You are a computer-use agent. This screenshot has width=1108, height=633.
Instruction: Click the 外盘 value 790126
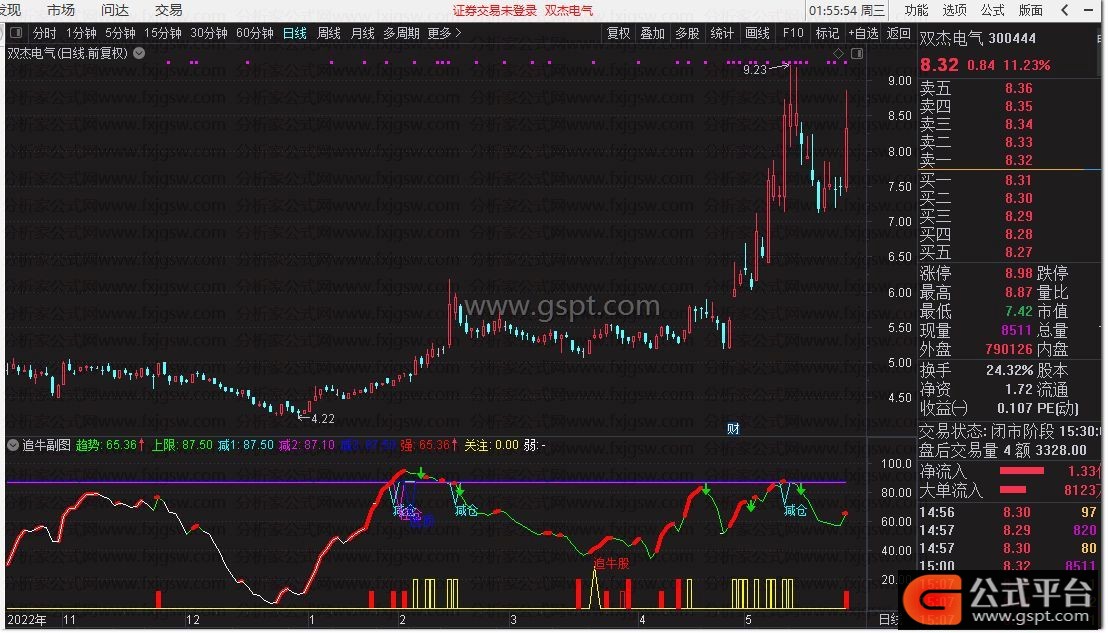click(x=1009, y=350)
